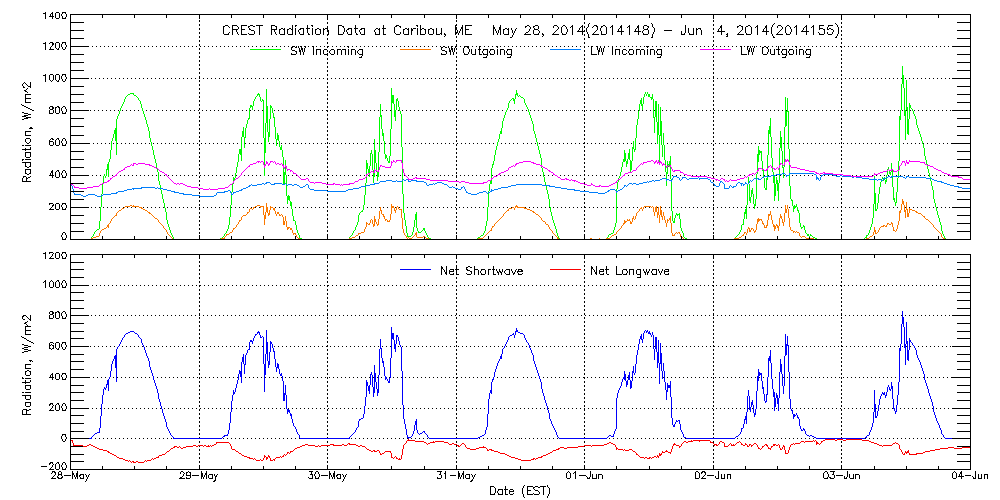Select the "SW Incoming" legend label
This screenshot has width=1000, height=500.
[x=324, y=51]
